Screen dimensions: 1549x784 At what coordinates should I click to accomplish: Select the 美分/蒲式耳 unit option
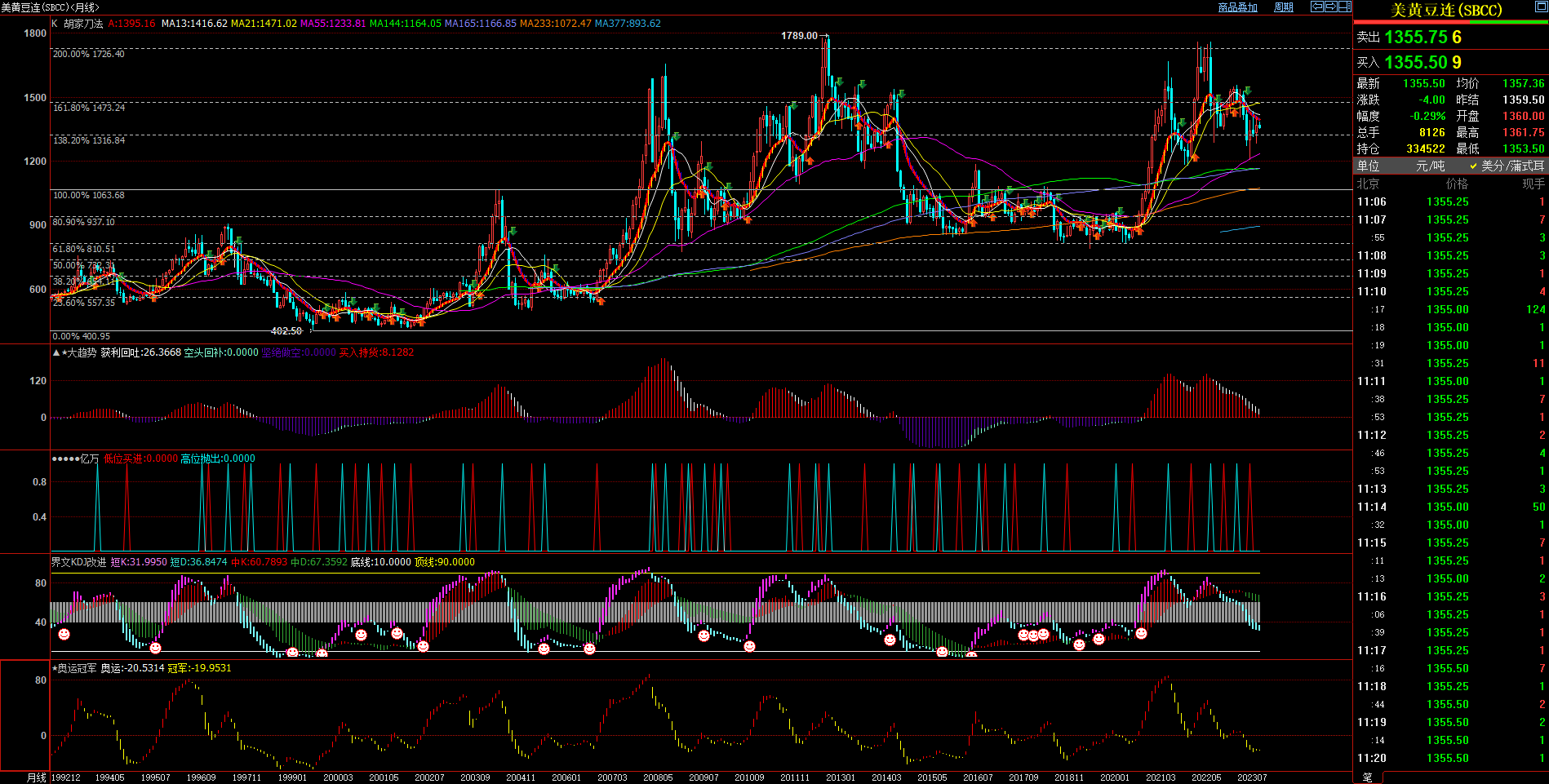[x=1512, y=166]
